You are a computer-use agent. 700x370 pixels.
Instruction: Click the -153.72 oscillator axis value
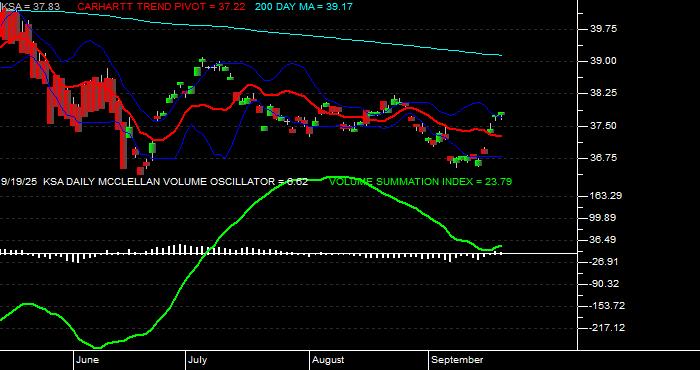607,306
